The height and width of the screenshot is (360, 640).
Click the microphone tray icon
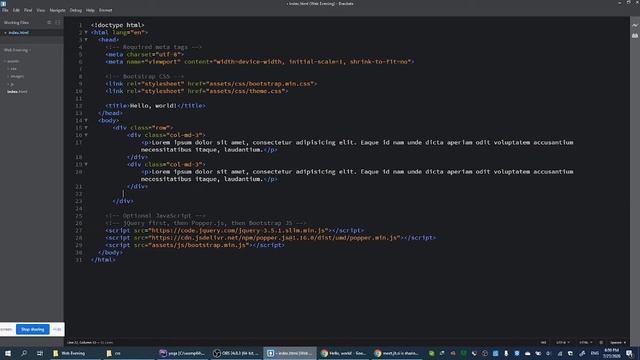click(x=506, y=353)
